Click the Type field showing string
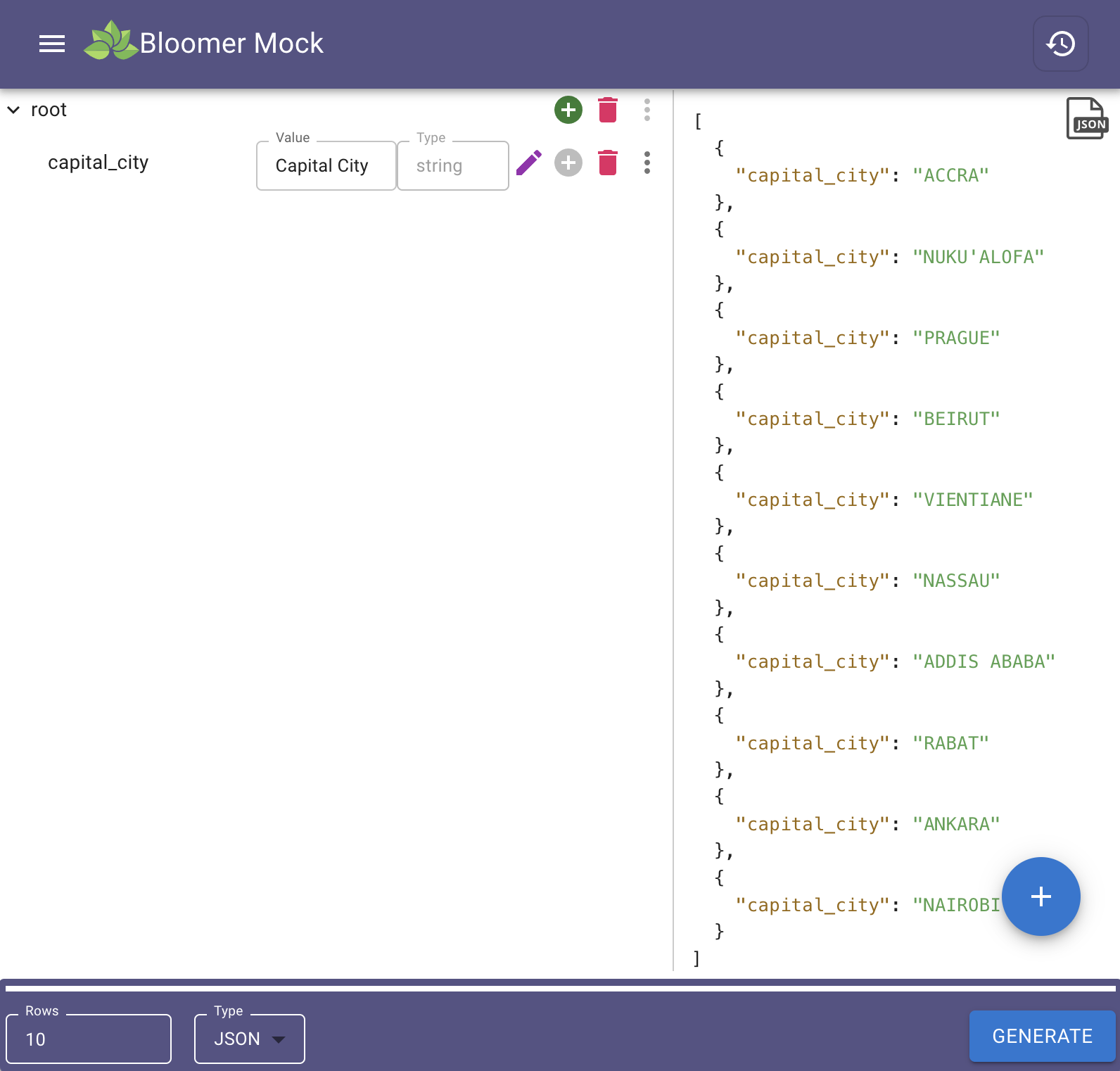 [453, 165]
